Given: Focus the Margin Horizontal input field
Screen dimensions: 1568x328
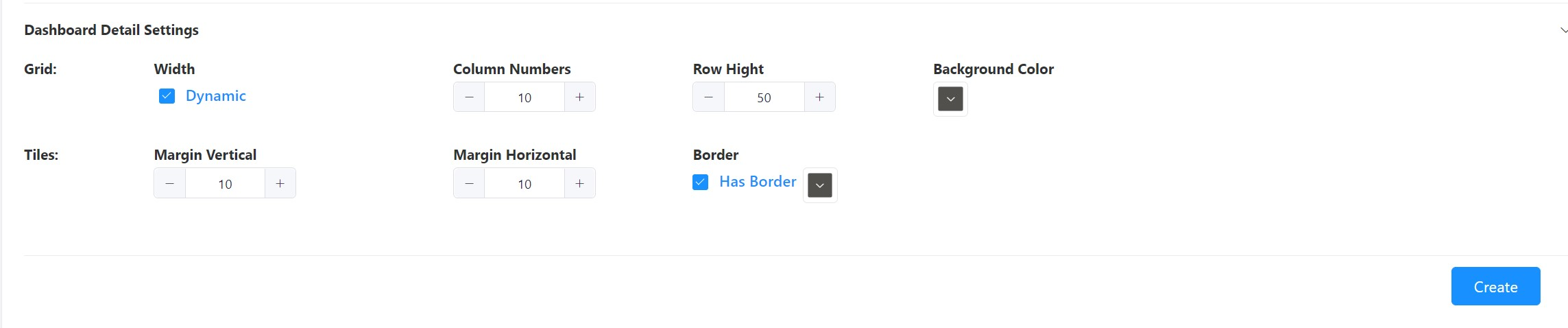Looking at the screenshot, I should [524, 183].
